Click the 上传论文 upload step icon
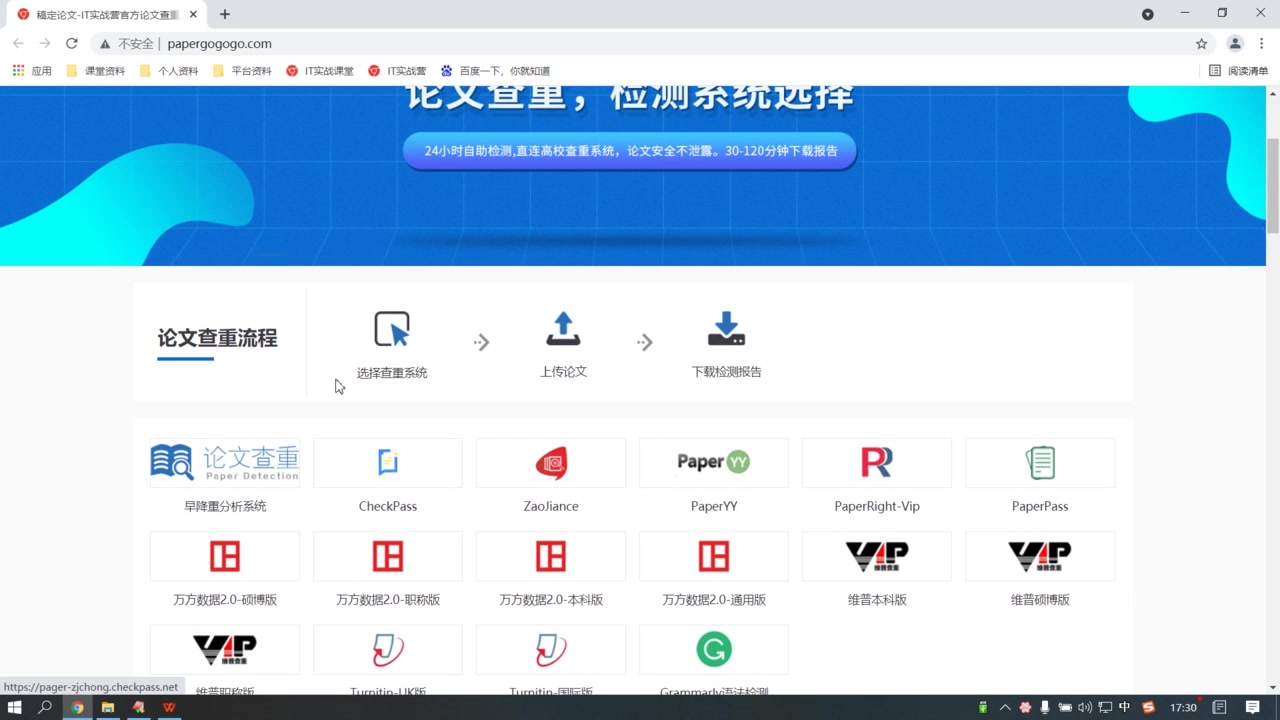Image resolution: width=1280 pixels, height=720 pixels. (563, 328)
